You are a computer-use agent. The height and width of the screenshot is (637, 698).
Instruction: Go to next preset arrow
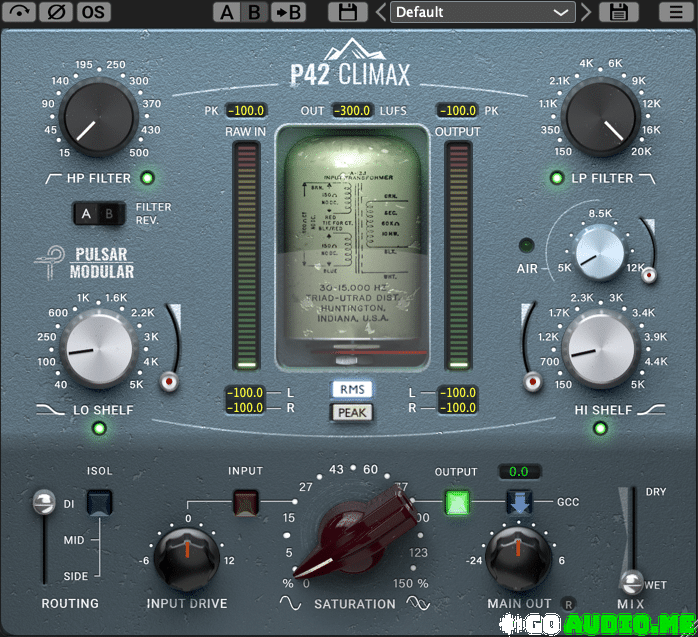[x=586, y=12]
